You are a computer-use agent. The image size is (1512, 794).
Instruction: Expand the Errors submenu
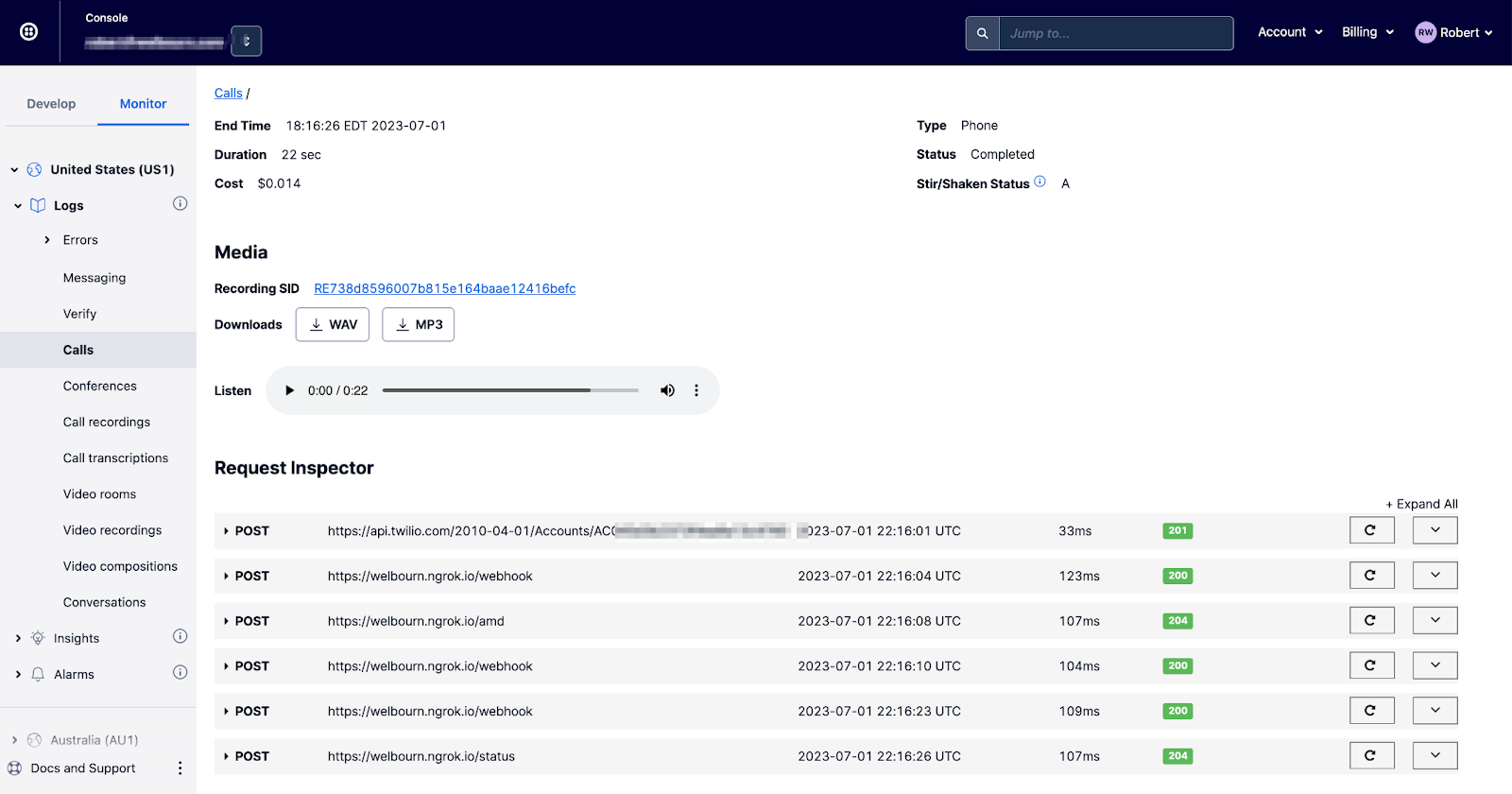coord(47,240)
